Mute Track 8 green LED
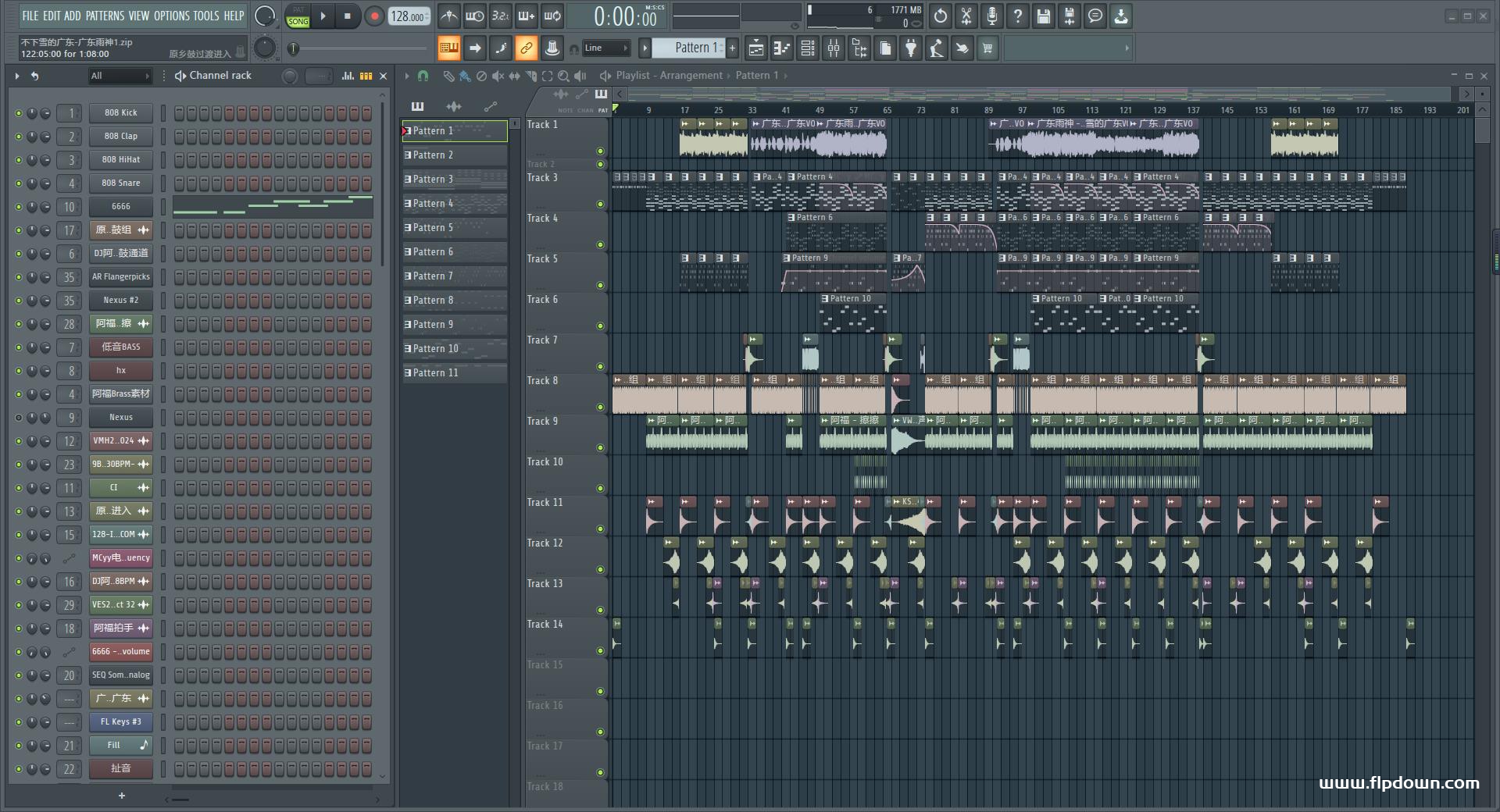The image size is (1500, 812). point(600,408)
